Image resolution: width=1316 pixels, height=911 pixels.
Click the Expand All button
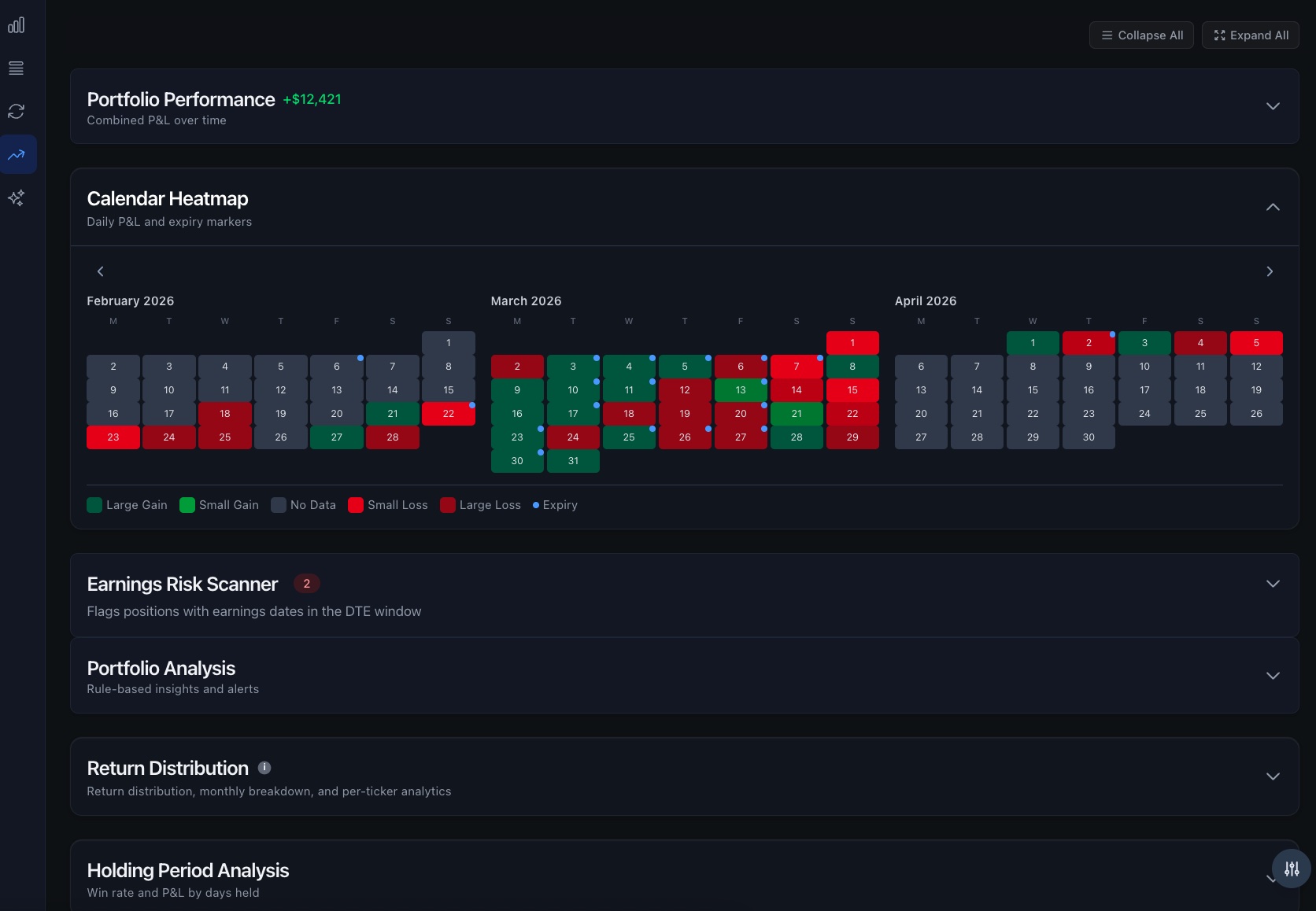(x=1250, y=35)
